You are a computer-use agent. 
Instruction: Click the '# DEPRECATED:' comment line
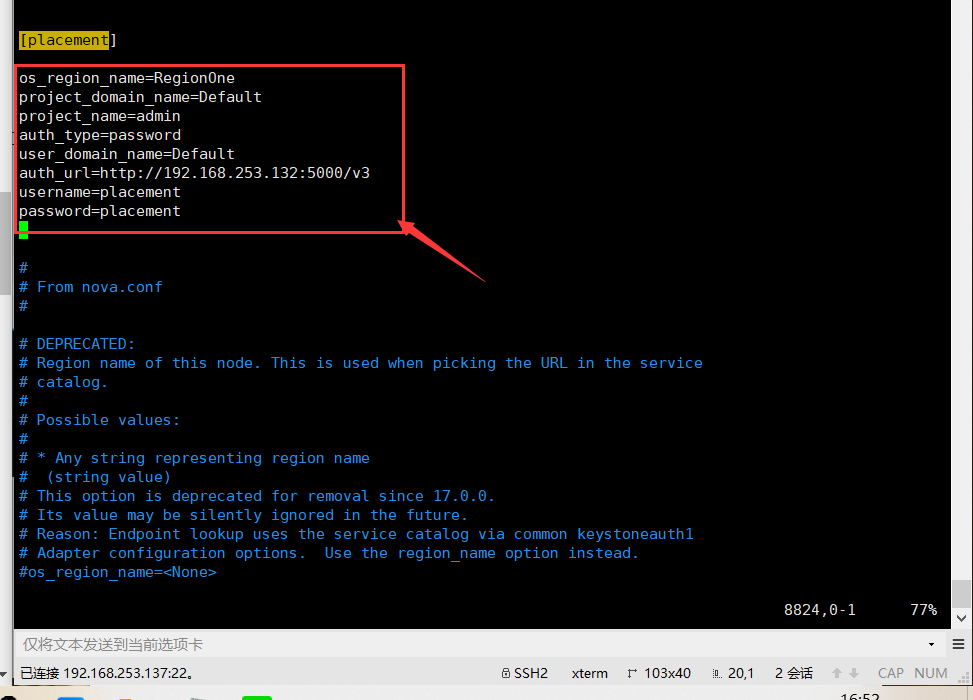coord(77,344)
